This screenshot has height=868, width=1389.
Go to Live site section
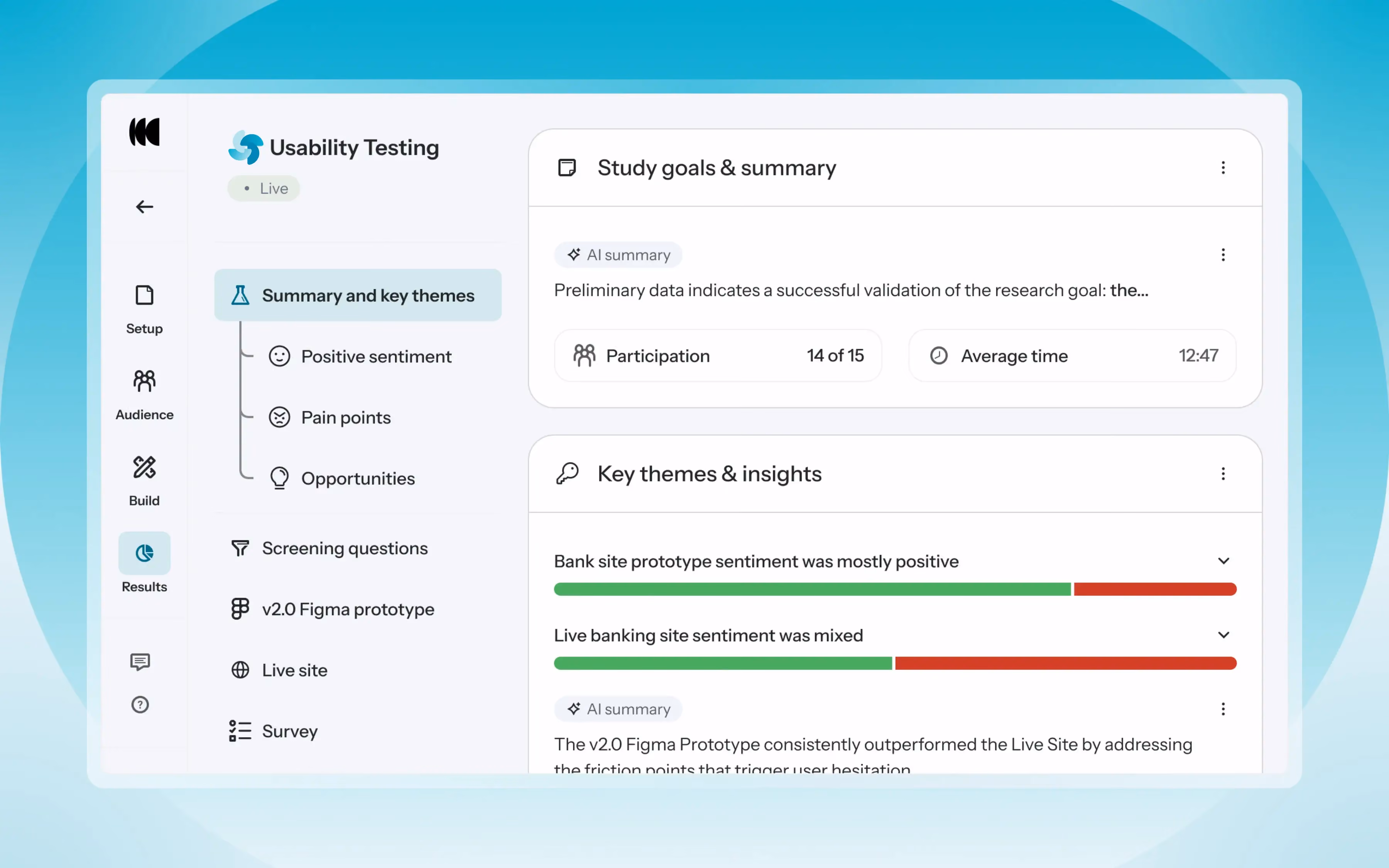(279, 670)
